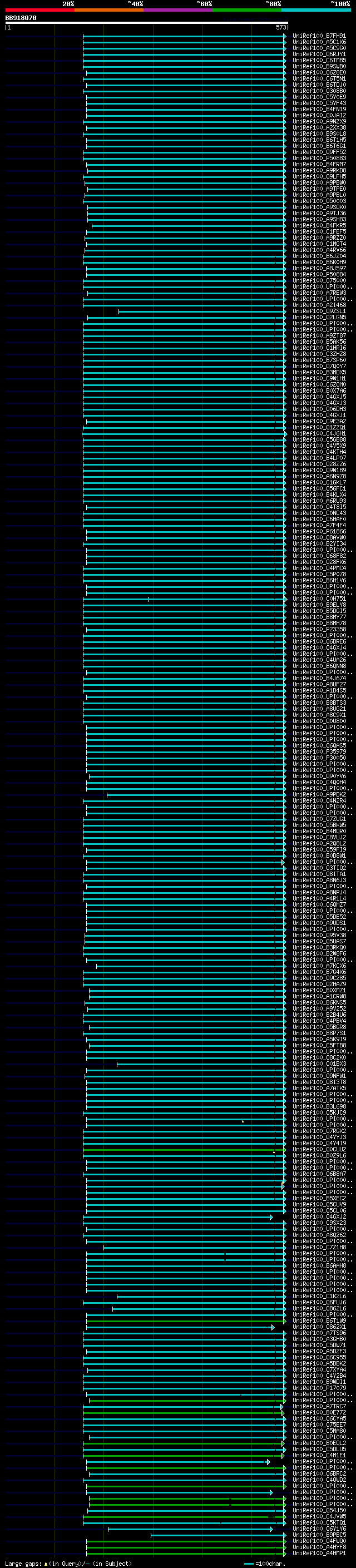Select hit UniRef100_Q1HR16
Screen dimensions: 356x1568
tap(319, 348)
